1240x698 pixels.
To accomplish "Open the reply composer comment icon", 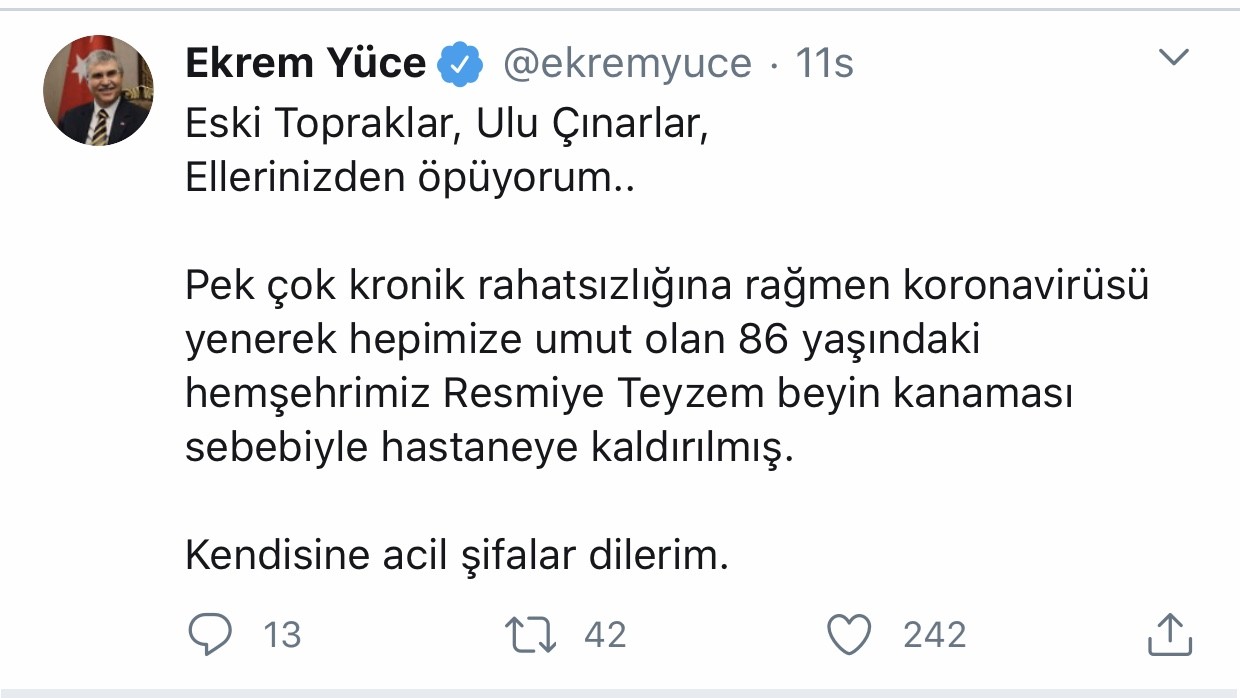I will coord(210,632).
